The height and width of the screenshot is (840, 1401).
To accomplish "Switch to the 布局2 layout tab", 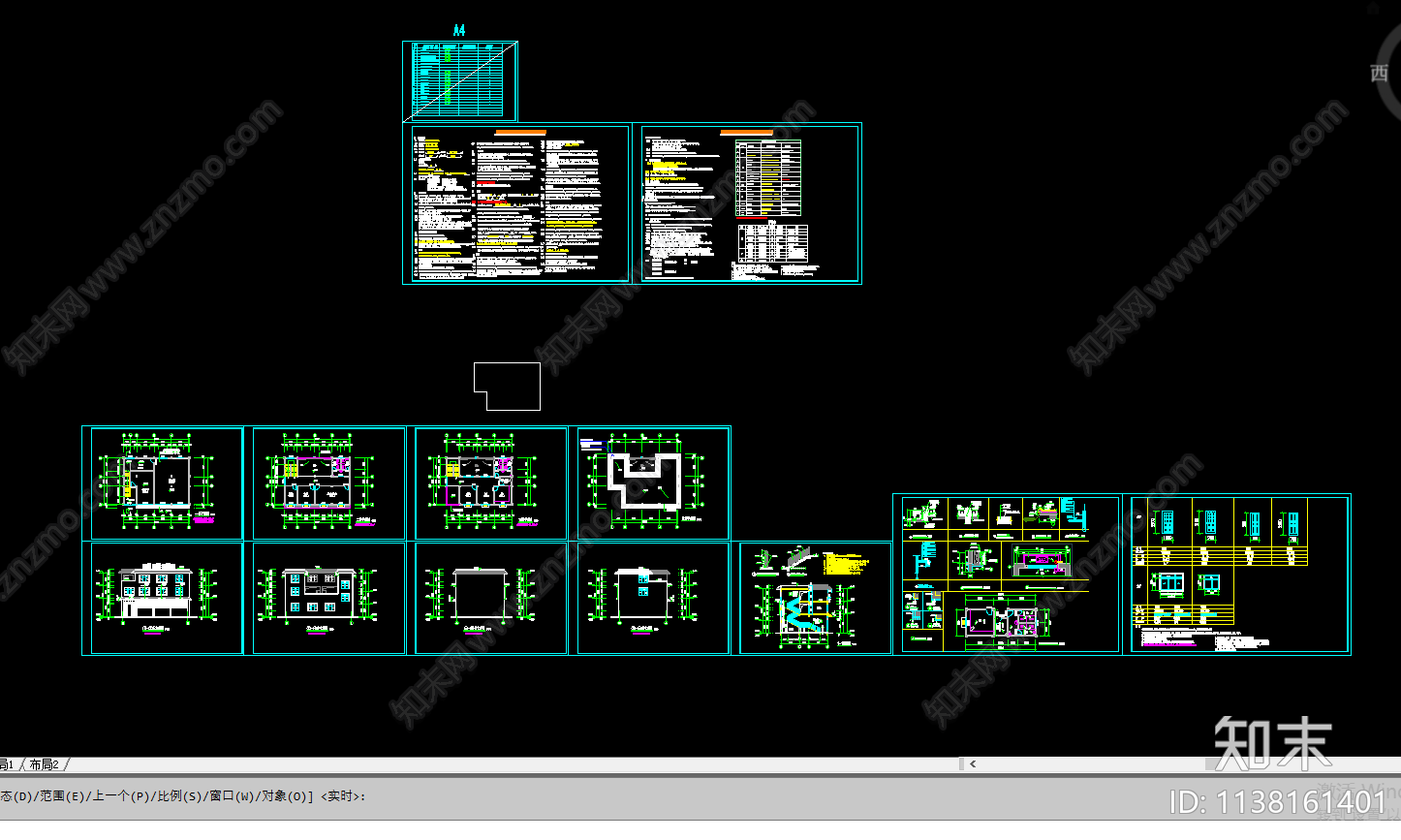I will pyautogui.click(x=45, y=765).
